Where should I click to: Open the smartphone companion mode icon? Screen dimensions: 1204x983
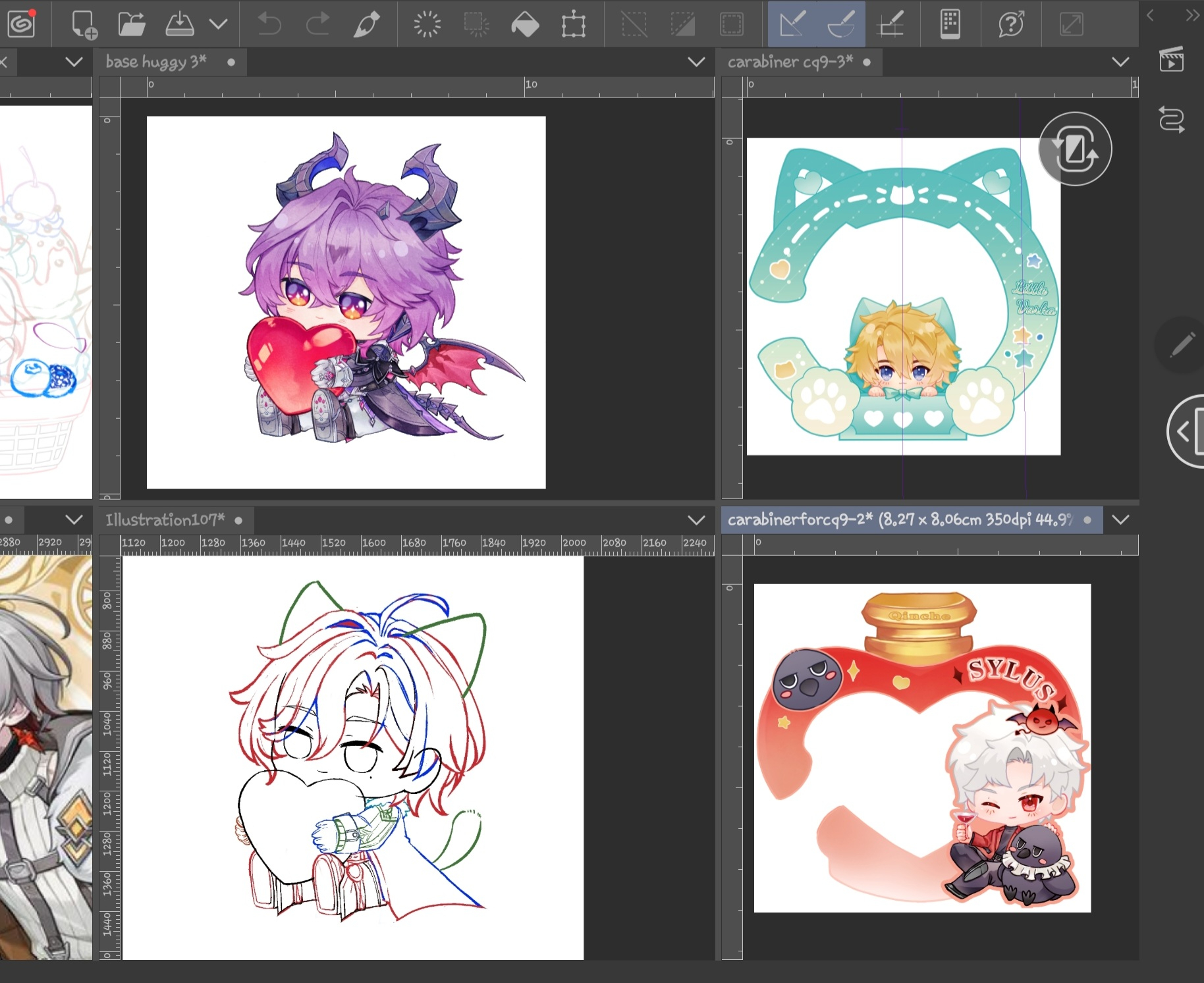(950, 24)
